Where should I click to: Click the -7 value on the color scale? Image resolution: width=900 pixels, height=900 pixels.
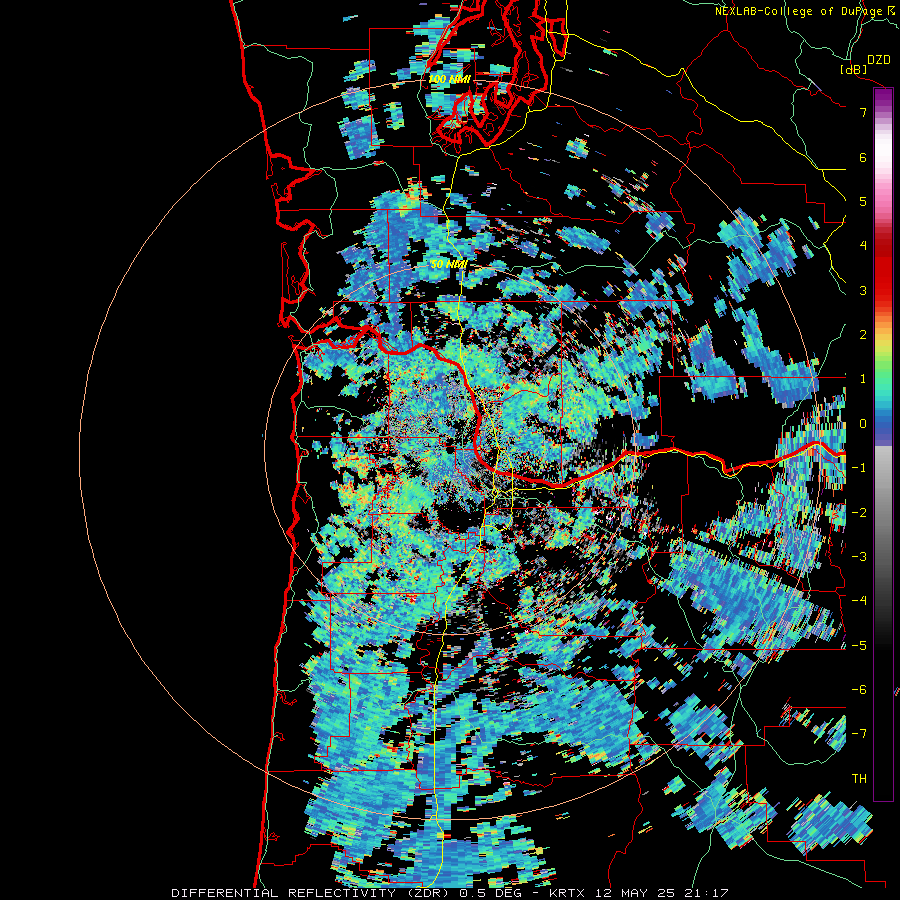coord(859,734)
